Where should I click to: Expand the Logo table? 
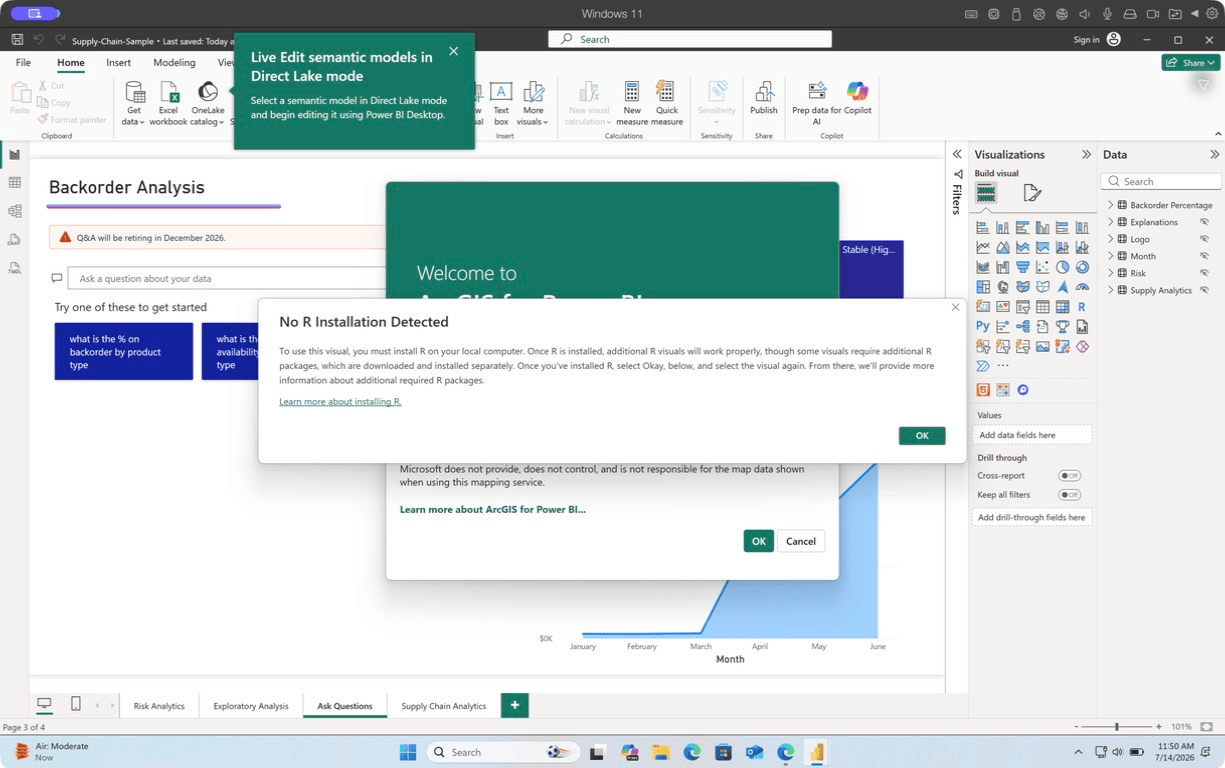1110,239
